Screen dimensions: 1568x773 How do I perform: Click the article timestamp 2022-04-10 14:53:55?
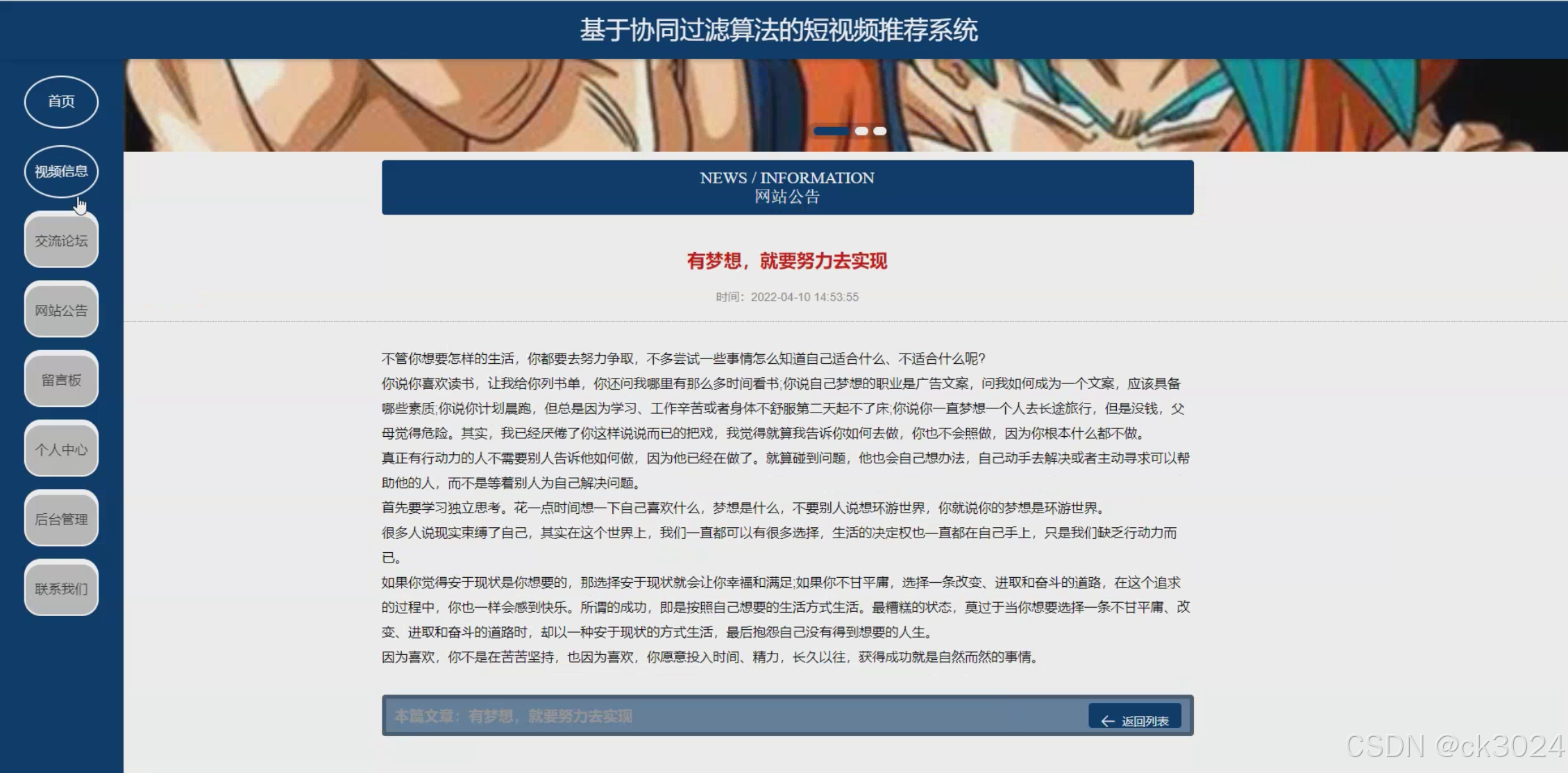(786, 297)
